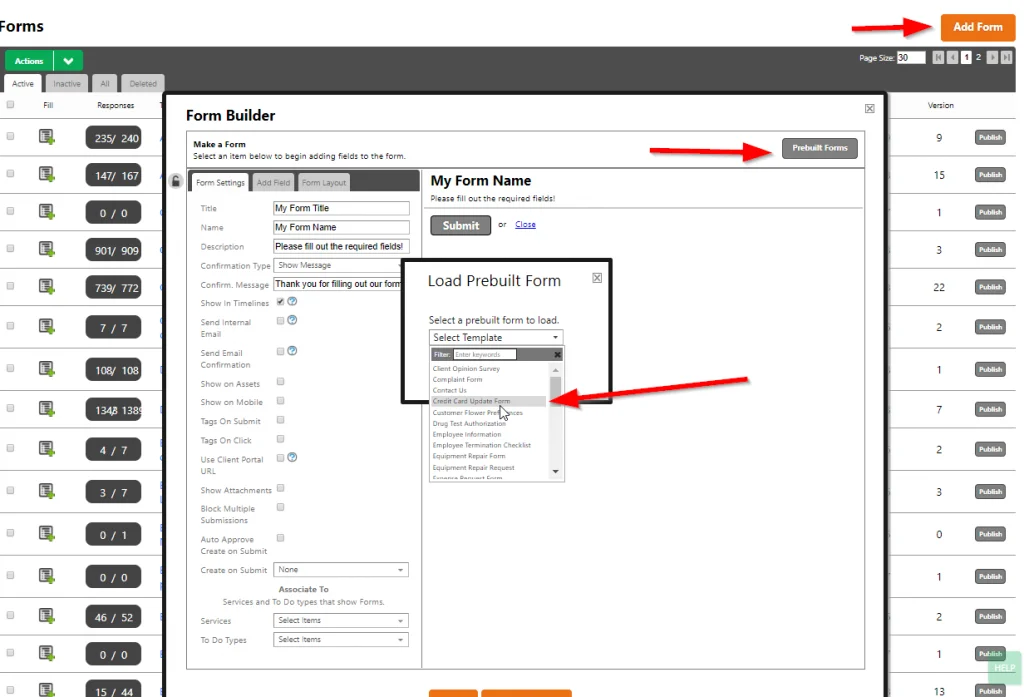Screen dimensions: 1024x697
Task: Select Credit Card Update Form template
Action: [x=471, y=401]
